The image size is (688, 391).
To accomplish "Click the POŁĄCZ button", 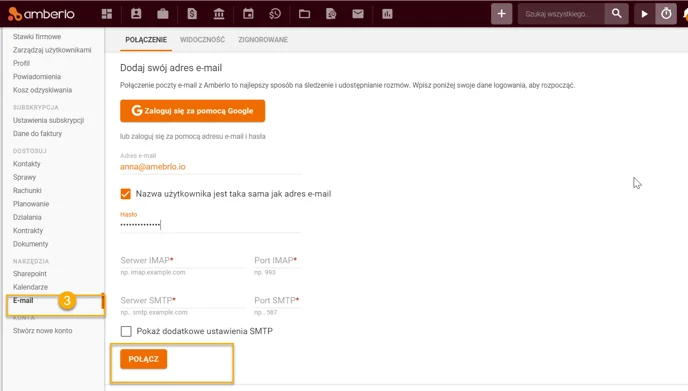I will pyautogui.click(x=143, y=359).
